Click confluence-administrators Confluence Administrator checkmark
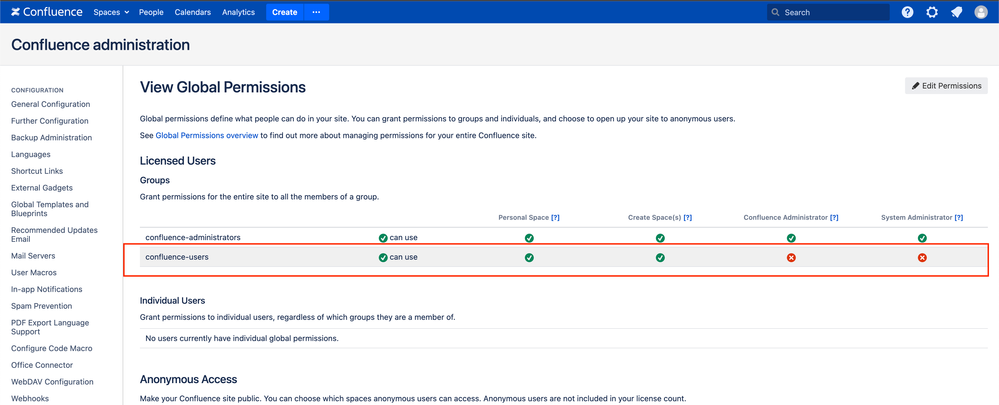 pos(791,238)
